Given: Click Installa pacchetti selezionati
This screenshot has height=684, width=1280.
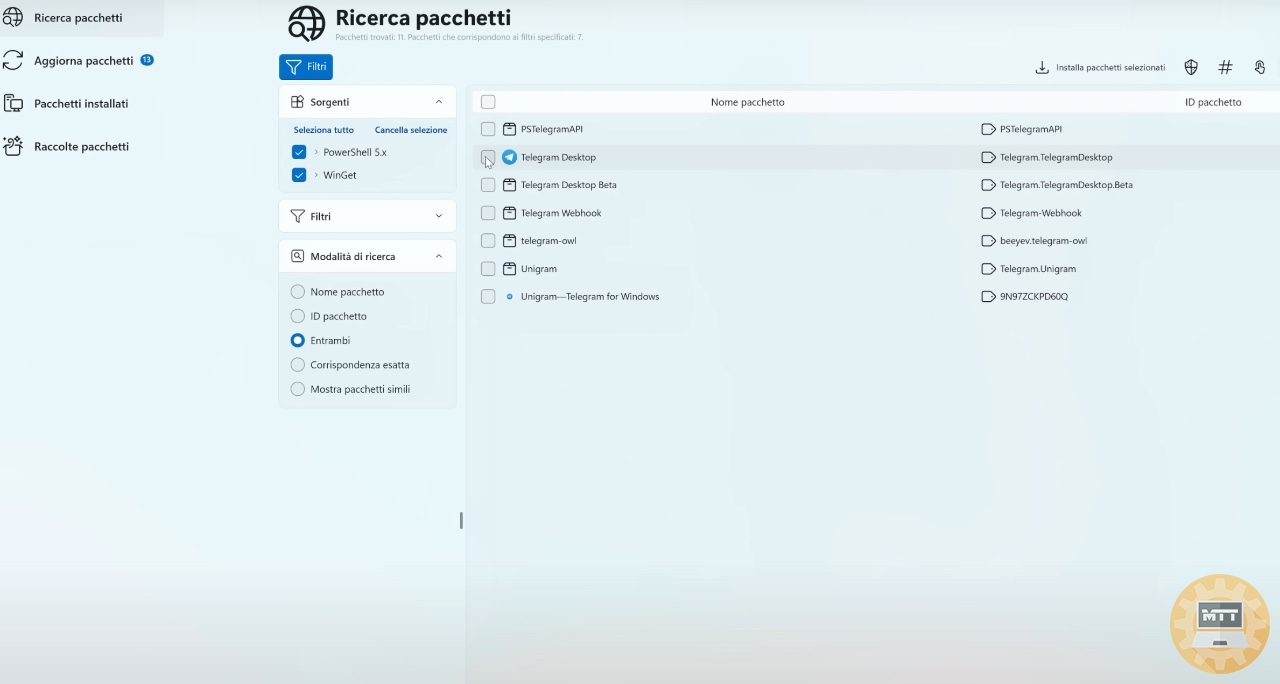Looking at the screenshot, I should pyautogui.click(x=1100, y=68).
